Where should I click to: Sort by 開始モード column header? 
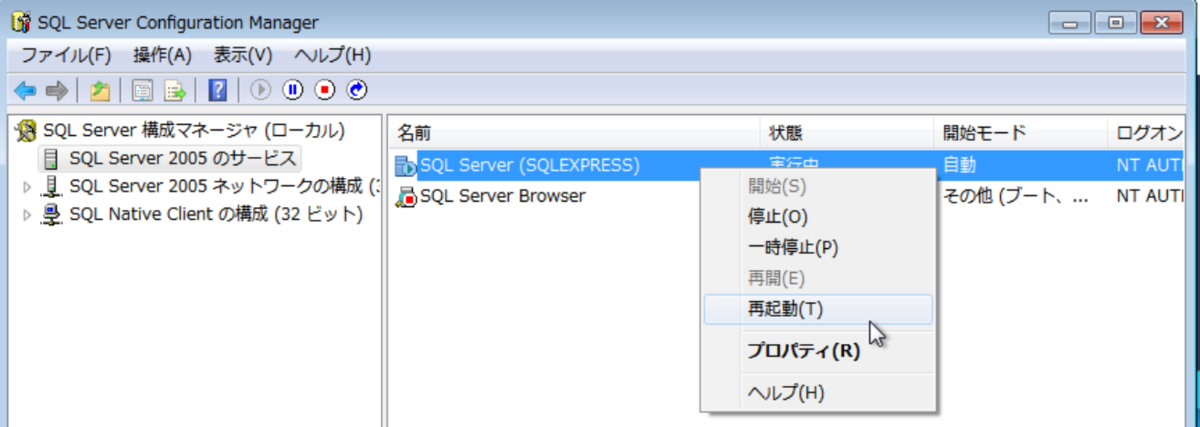pos(1021,133)
